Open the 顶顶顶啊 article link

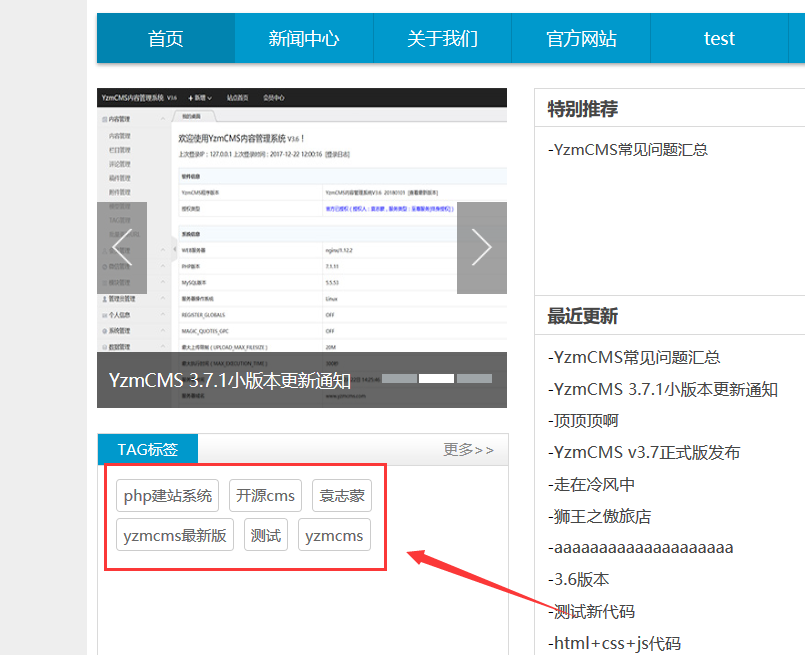coord(583,420)
